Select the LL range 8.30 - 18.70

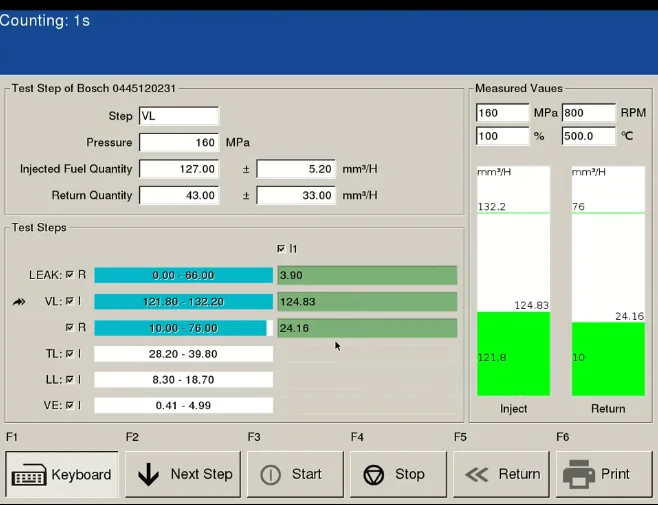(183, 380)
